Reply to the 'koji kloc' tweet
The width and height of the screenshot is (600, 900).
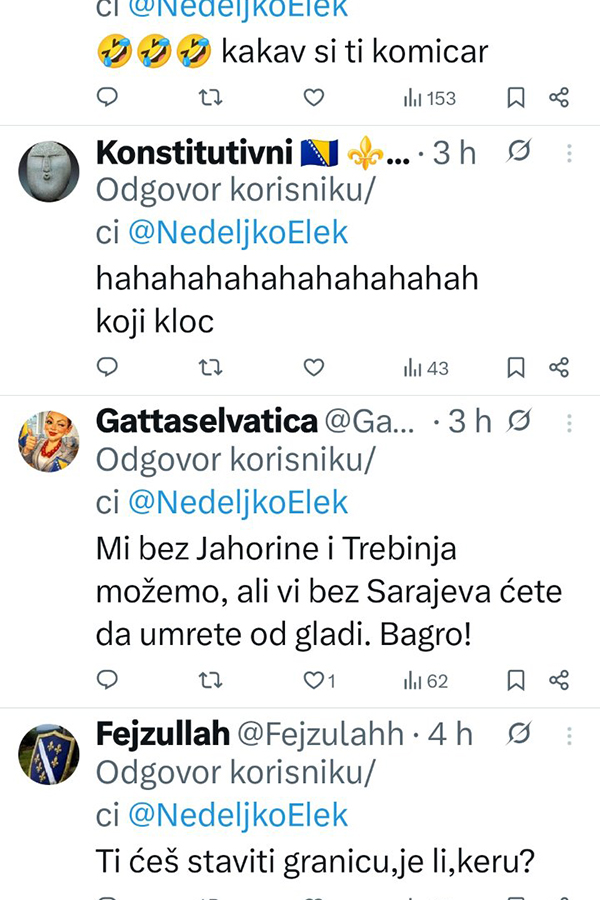coord(107,367)
